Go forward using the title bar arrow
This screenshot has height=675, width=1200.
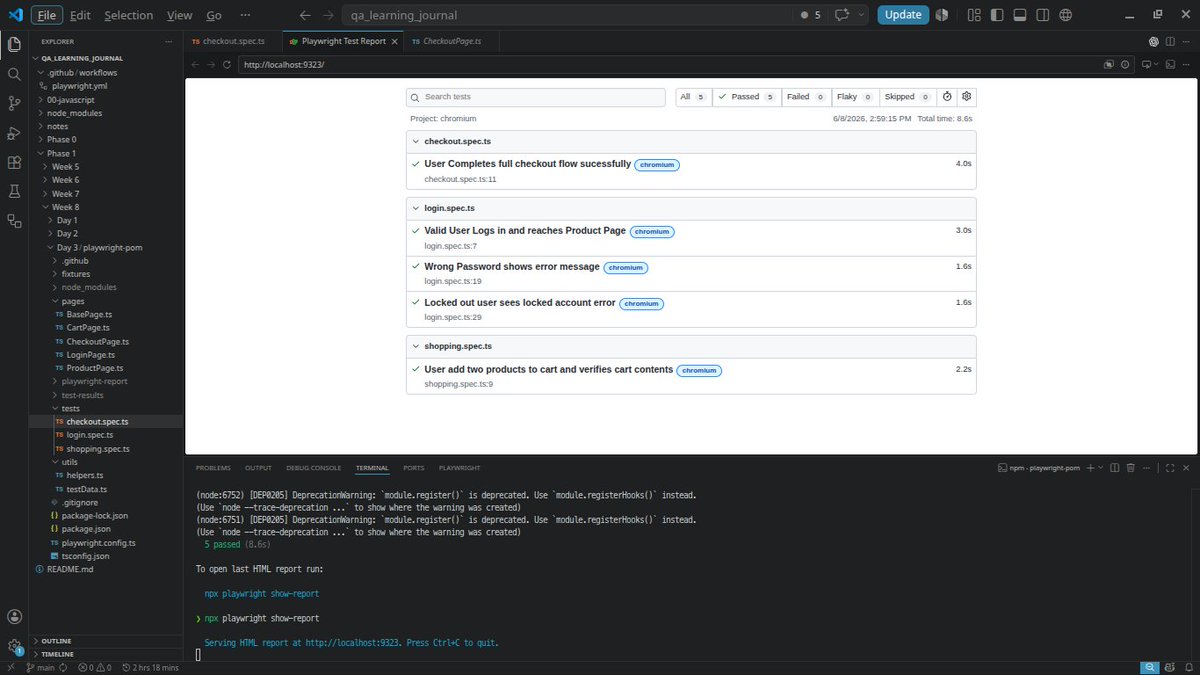(328, 15)
